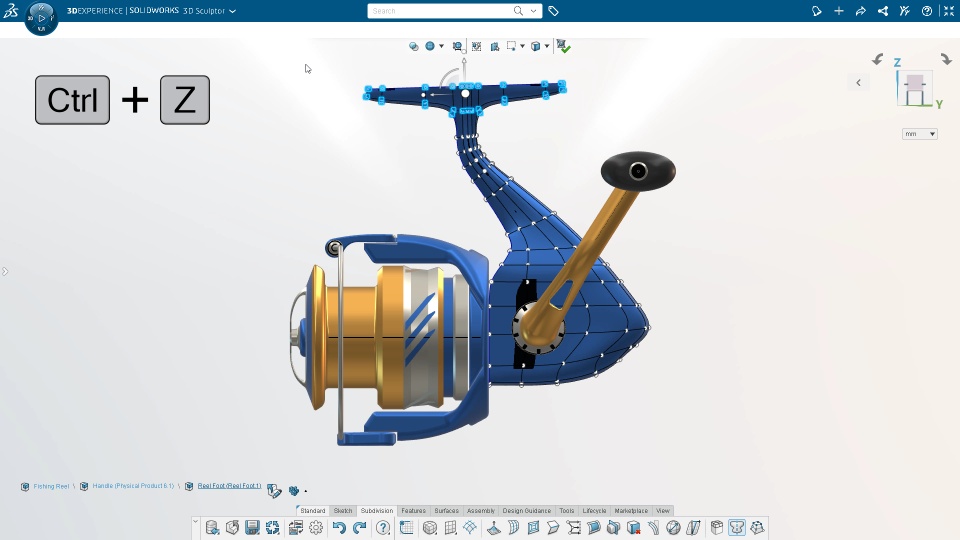Open the Lifecycle tab

pos(594,511)
